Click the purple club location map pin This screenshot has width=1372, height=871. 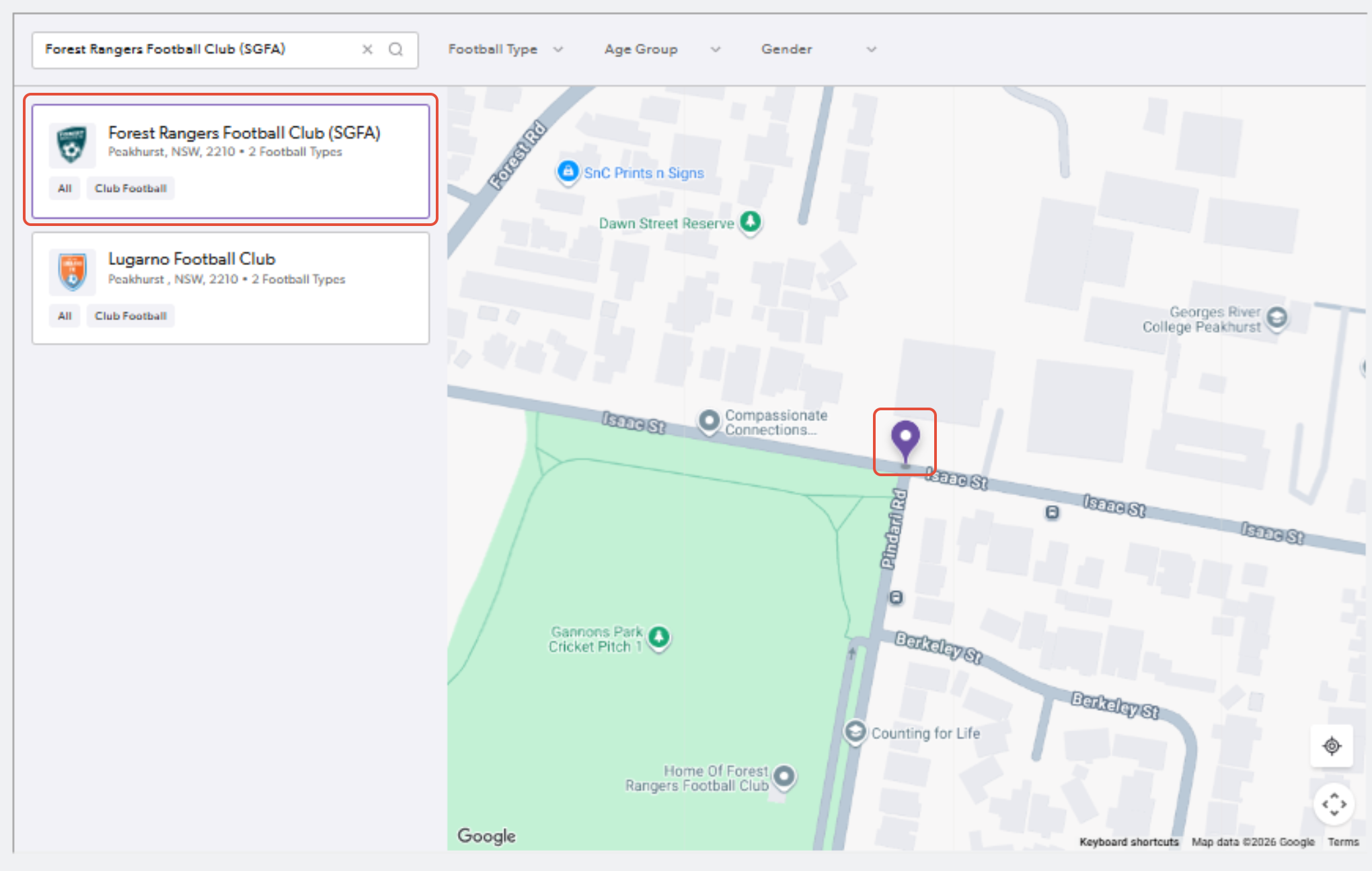tap(905, 441)
